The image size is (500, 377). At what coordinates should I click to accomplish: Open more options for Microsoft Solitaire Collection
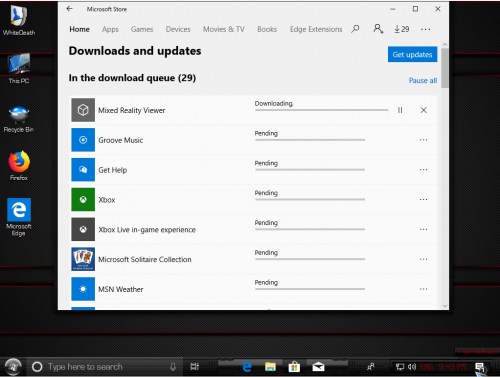(x=424, y=259)
